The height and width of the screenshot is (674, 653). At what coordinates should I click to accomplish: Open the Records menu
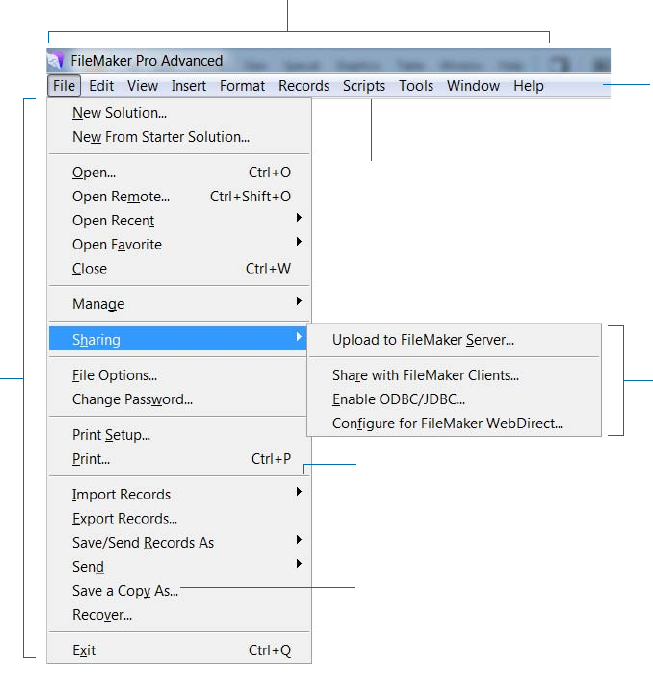pyautogui.click(x=304, y=86)
